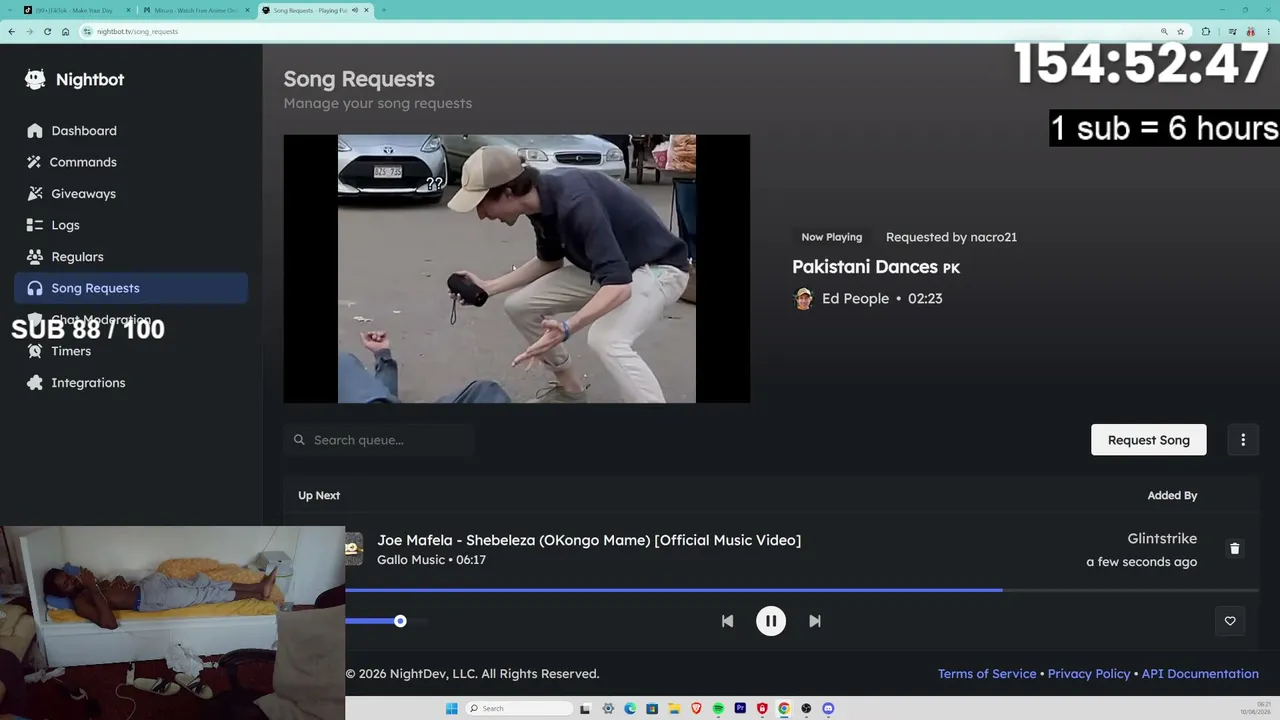The image size is (1280, 720).
Task: Open the API Documentation link
Action: click(x=1200, y=674)
